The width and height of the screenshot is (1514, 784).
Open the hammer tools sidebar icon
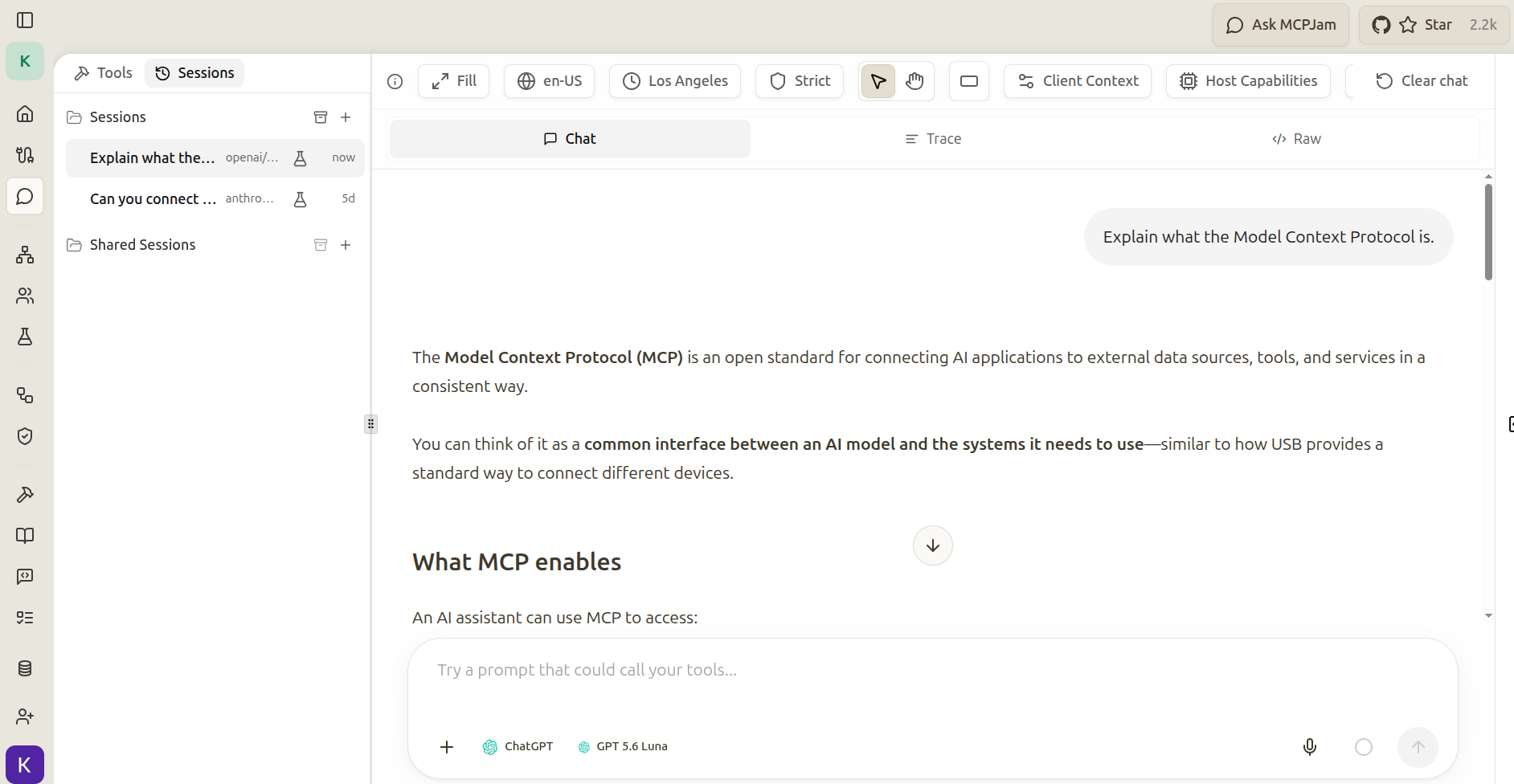[25, 494]
